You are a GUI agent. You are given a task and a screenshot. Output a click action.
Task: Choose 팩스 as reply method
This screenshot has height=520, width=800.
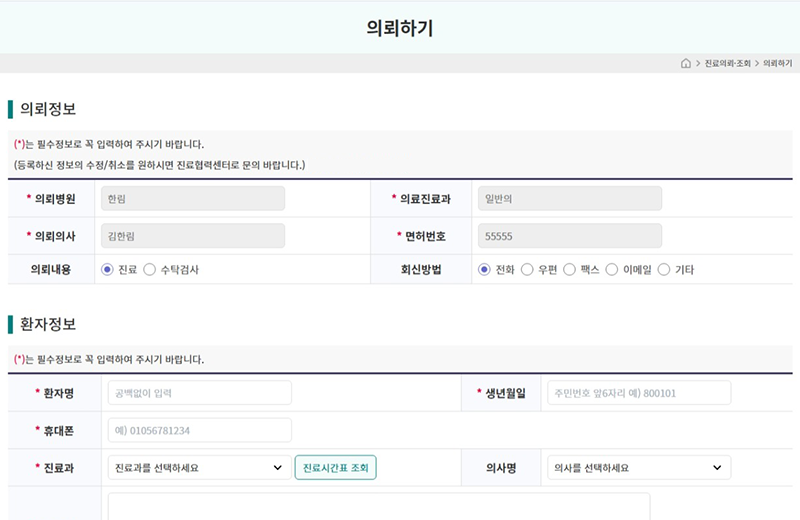[x=570, y=270]
